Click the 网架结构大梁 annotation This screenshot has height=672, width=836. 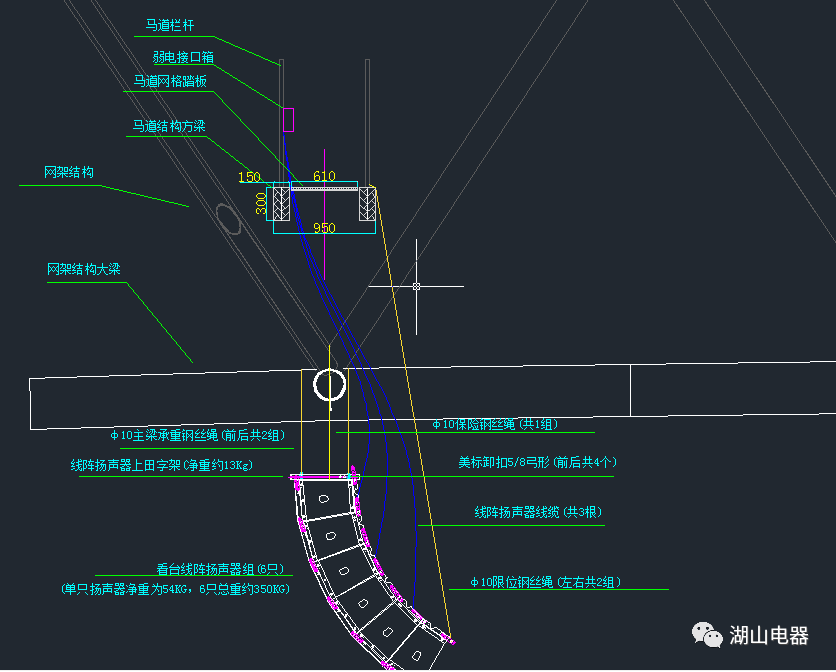(x=83, y=270)
